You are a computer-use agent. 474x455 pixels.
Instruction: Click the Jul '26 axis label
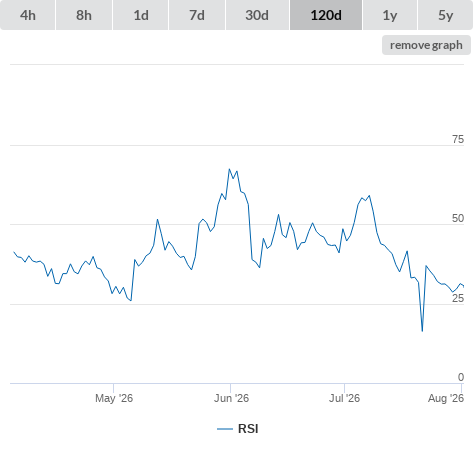pos(344,398)
